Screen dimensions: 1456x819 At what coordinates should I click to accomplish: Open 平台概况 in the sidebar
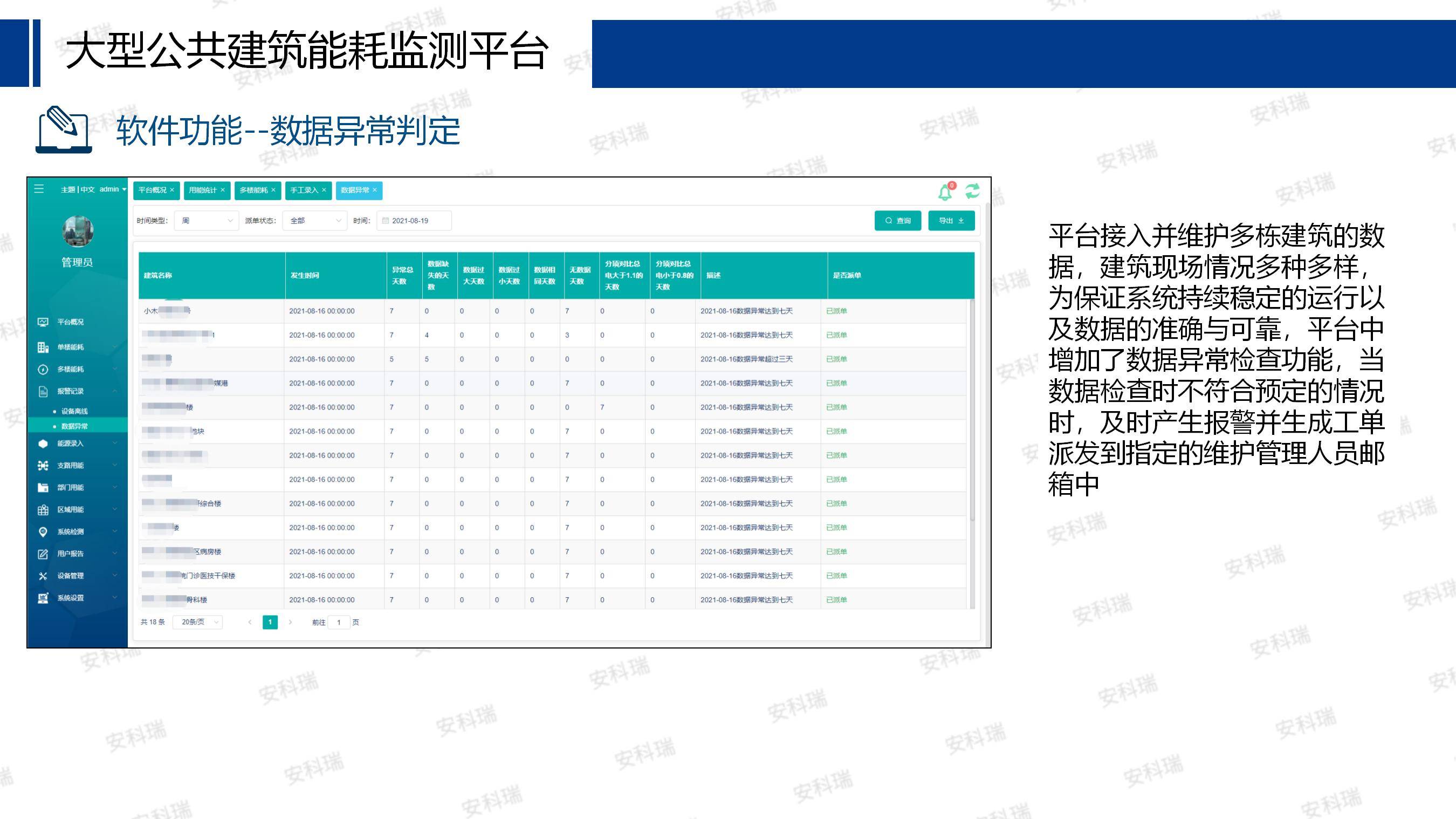coord(70,322)
